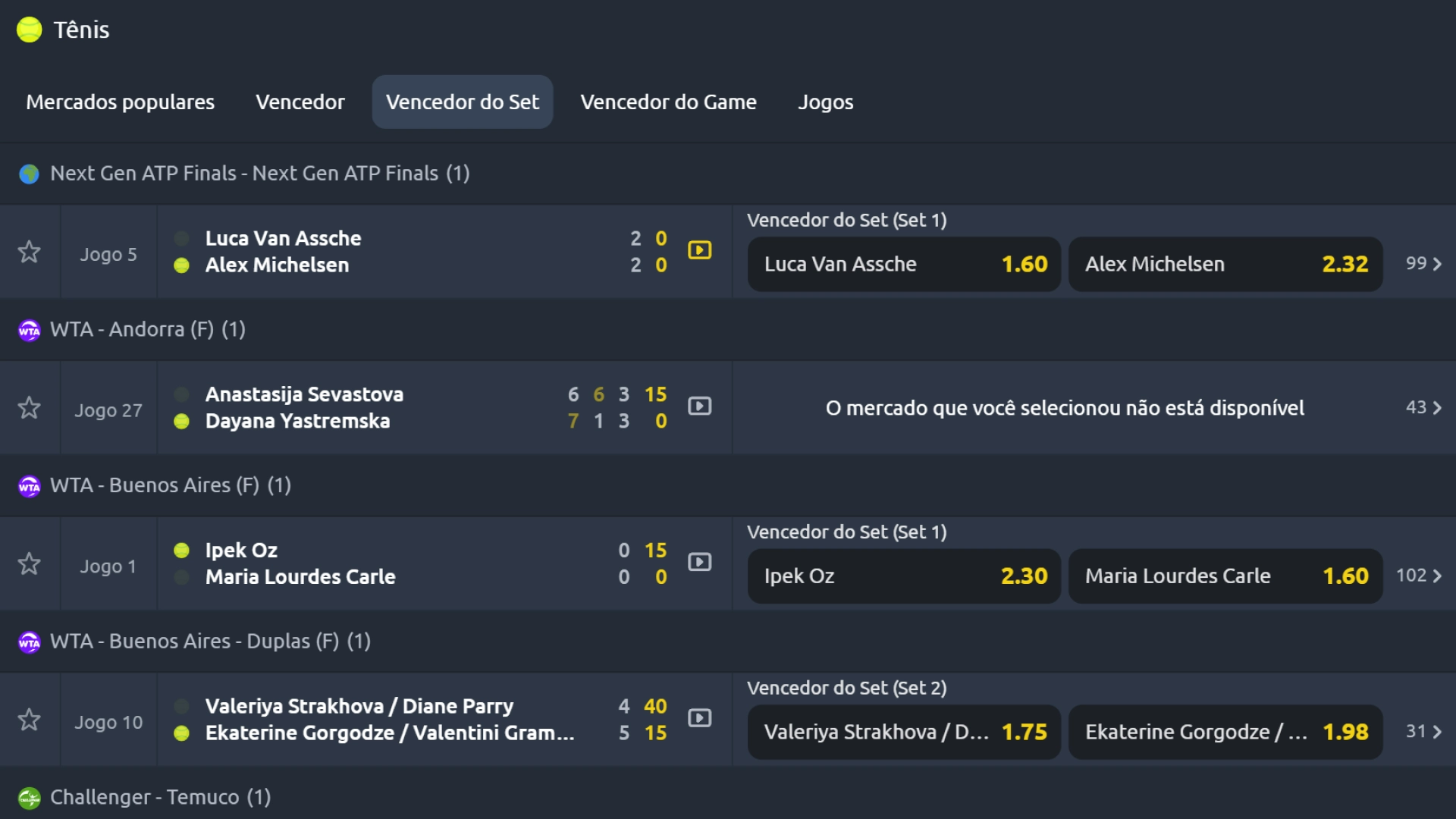
Task: Open the live stream for Van Assche match
Action: point(699,251)
